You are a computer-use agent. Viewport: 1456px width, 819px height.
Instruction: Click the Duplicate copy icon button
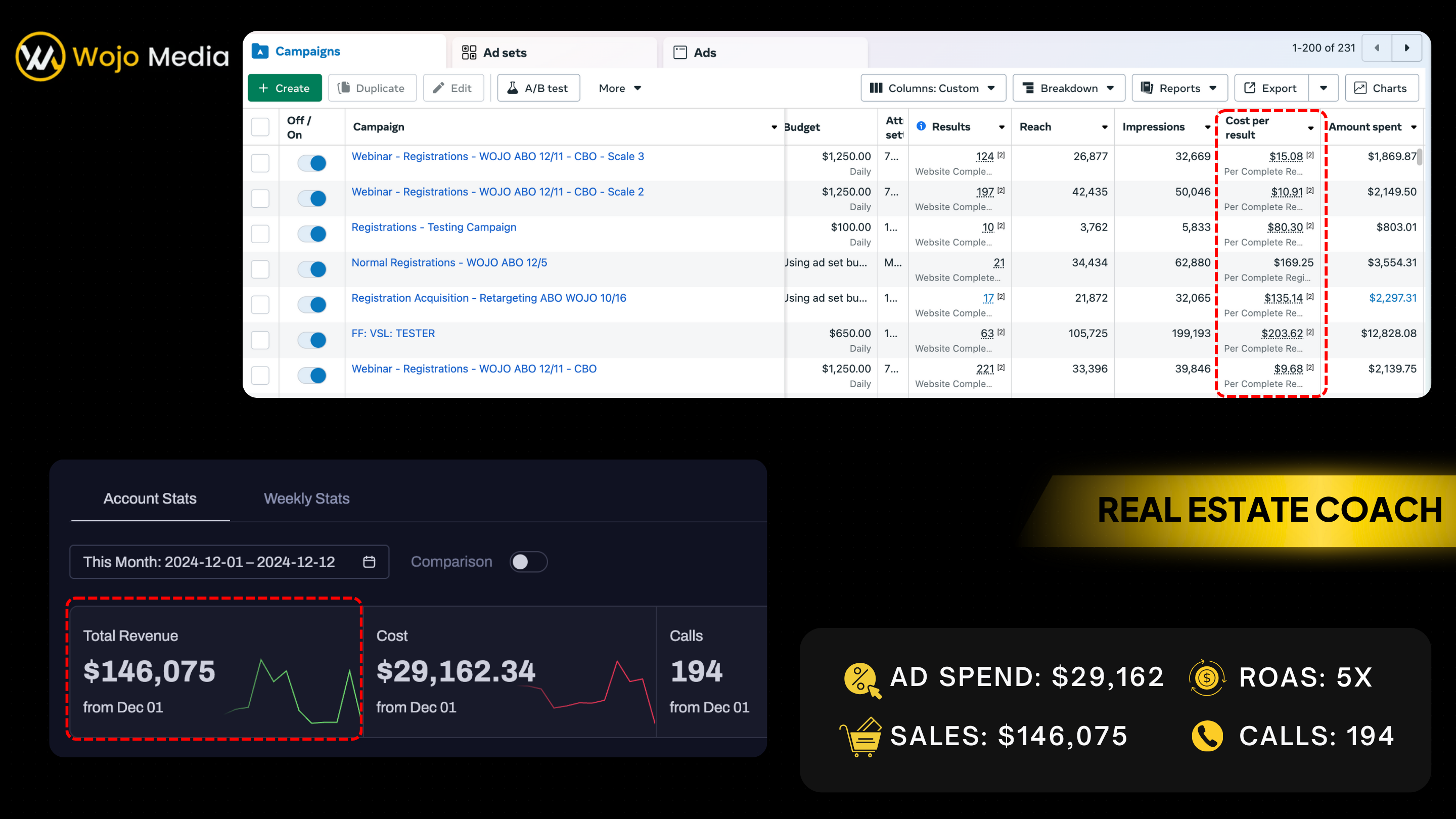pos(372,88)
